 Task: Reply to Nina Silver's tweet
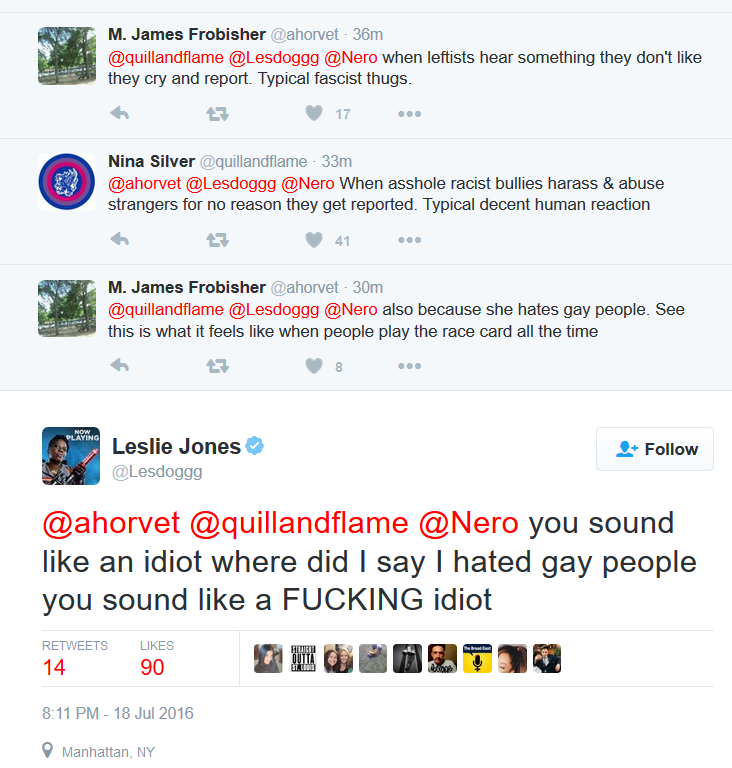tap(120, 240)
